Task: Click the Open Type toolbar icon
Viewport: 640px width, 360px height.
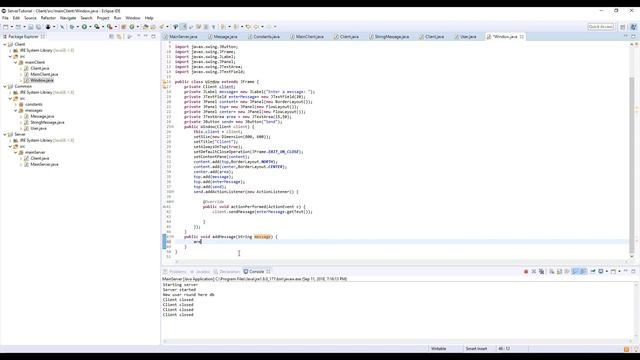Action: click(x=145, y=27)
